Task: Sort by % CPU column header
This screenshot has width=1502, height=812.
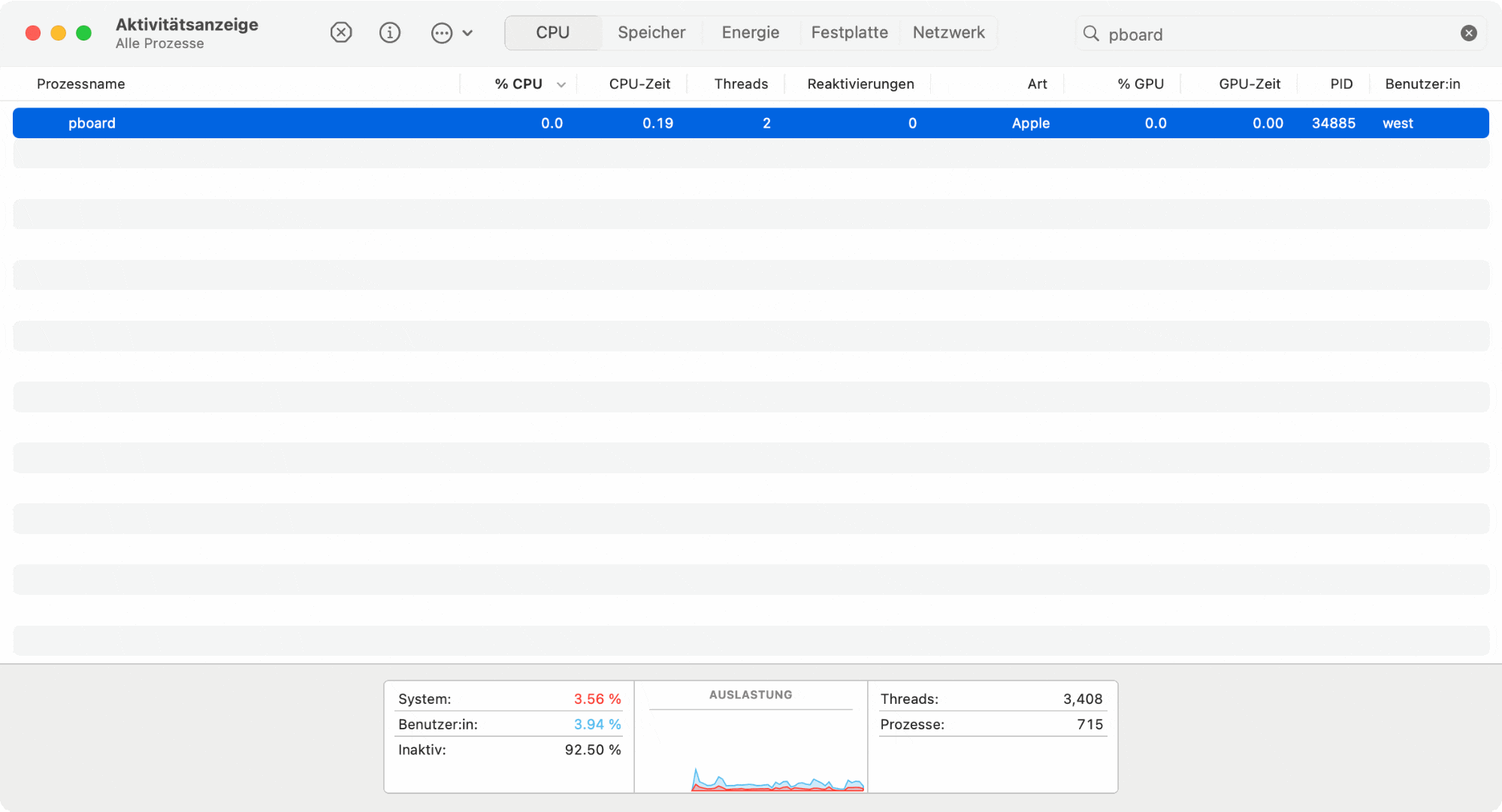Action: [x=518, y=83]
